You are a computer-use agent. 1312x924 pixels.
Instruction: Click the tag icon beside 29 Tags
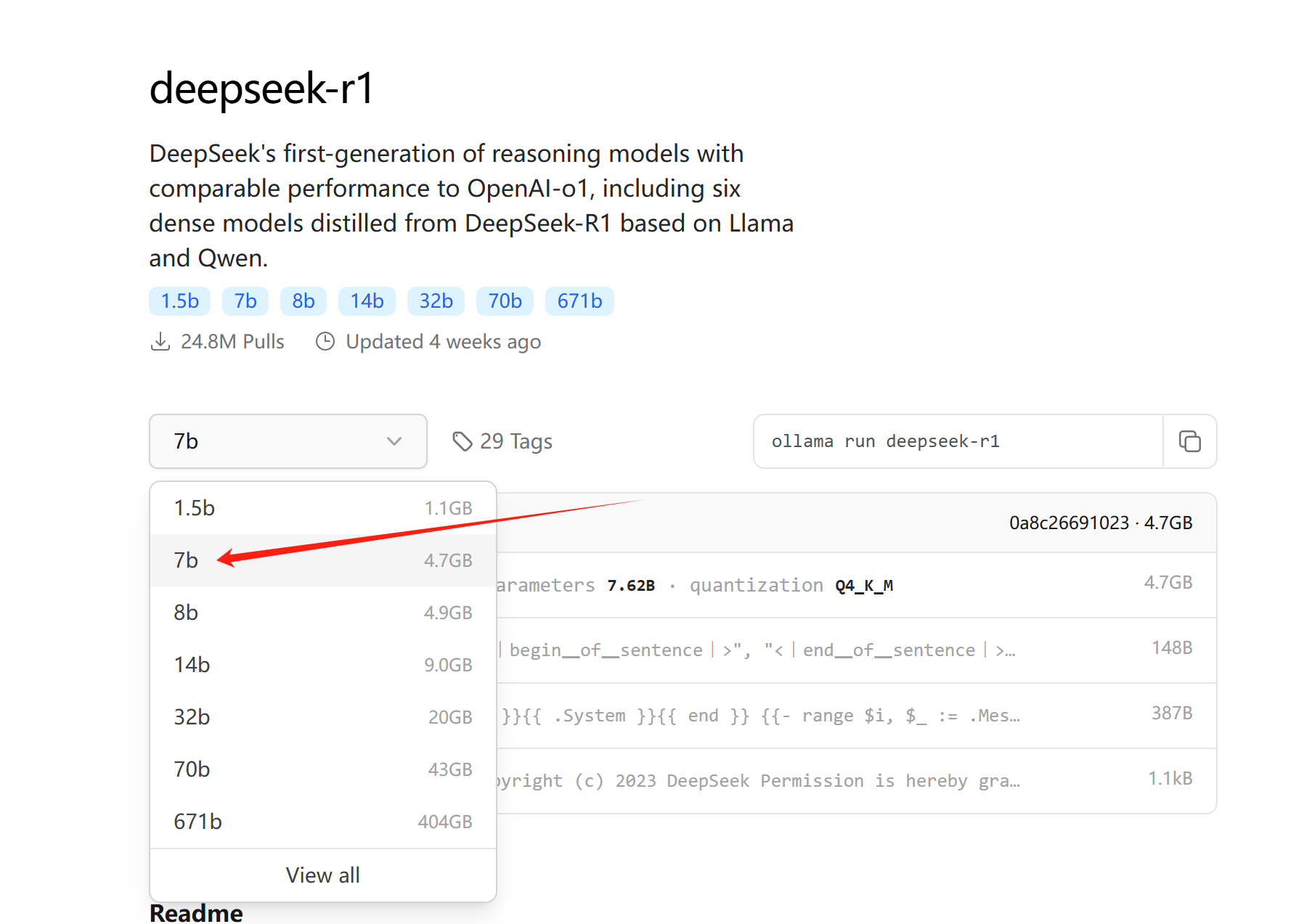click(462, 441)
